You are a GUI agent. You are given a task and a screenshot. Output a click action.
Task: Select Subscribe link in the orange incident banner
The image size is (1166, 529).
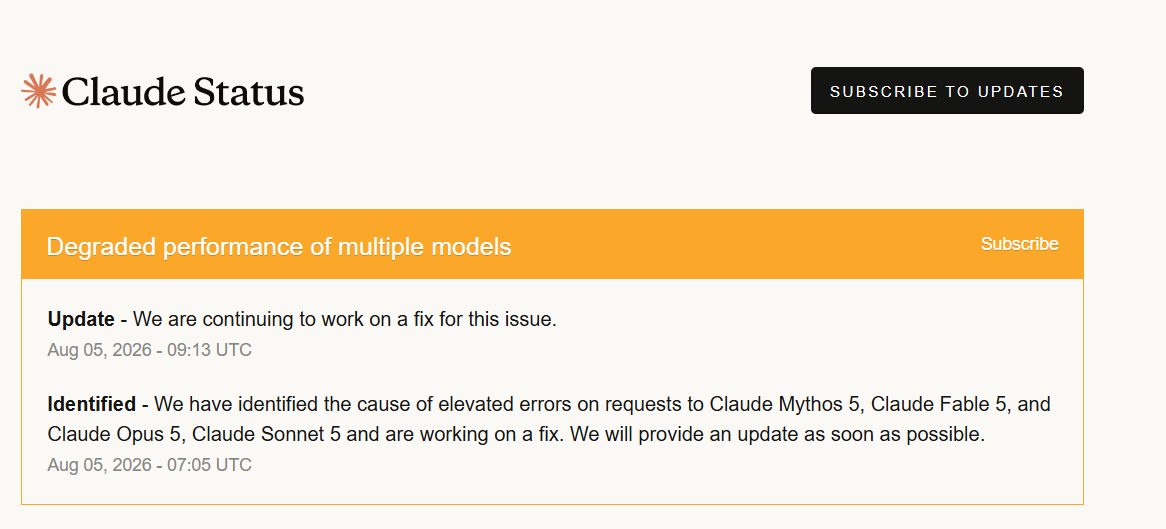[x=1020, y=244]
